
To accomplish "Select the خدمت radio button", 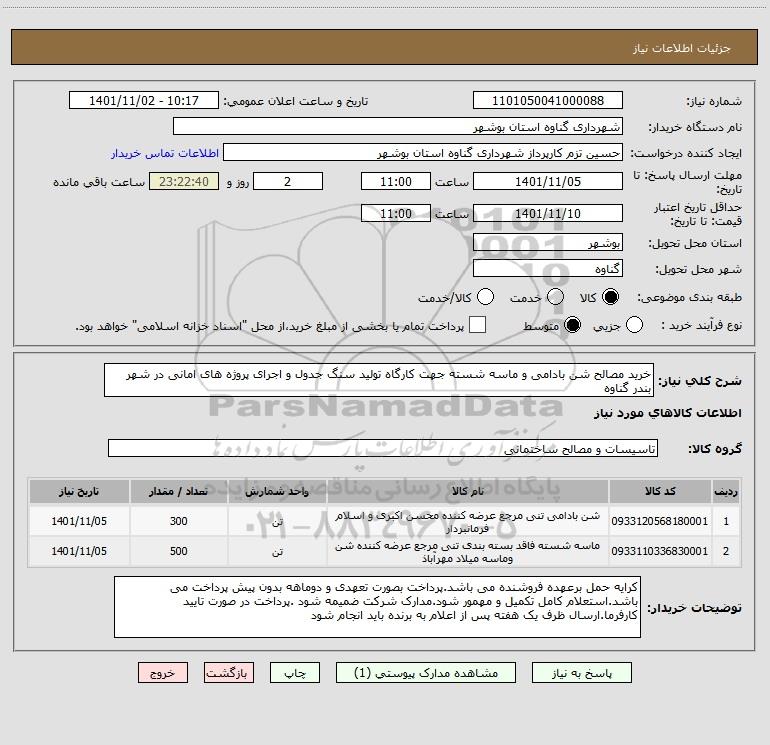I will coord(555,297).
